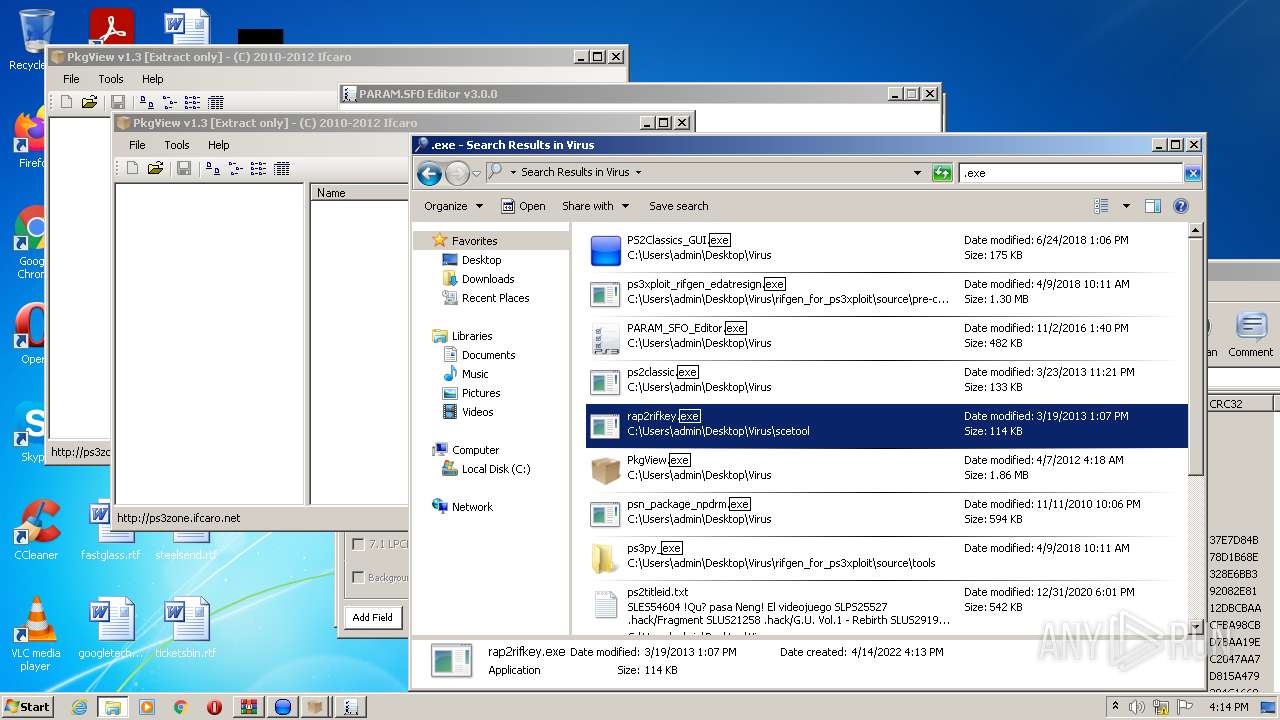Clear the .exe search box
Image resolution: width=1280 pixels, height=720 pixels.
point(1192,173)
